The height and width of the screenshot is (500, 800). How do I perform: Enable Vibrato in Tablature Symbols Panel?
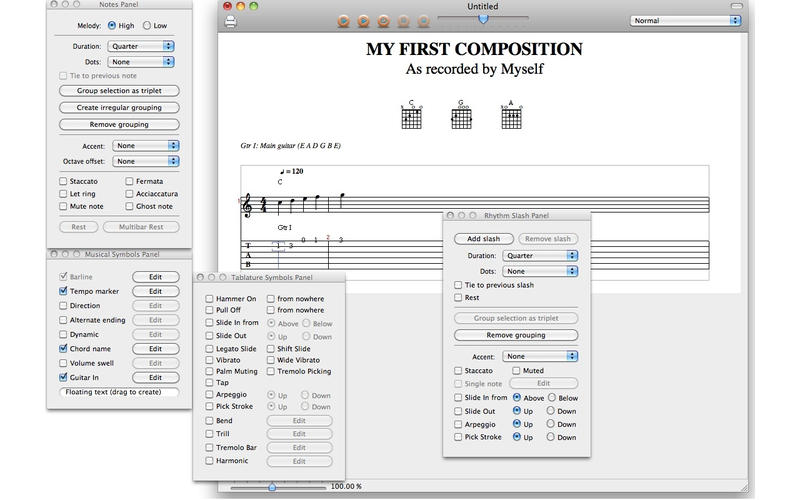click(x=209, y=360)
